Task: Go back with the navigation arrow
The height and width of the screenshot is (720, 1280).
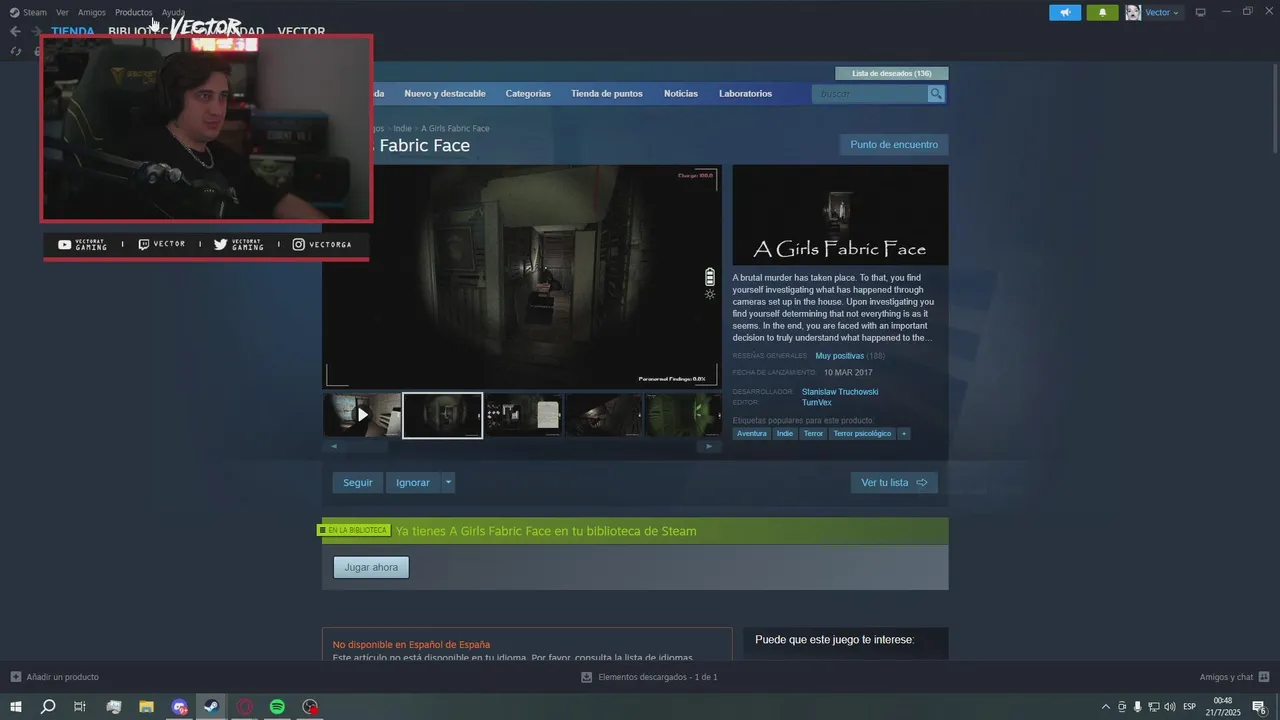Action: (x=15, y=31)
